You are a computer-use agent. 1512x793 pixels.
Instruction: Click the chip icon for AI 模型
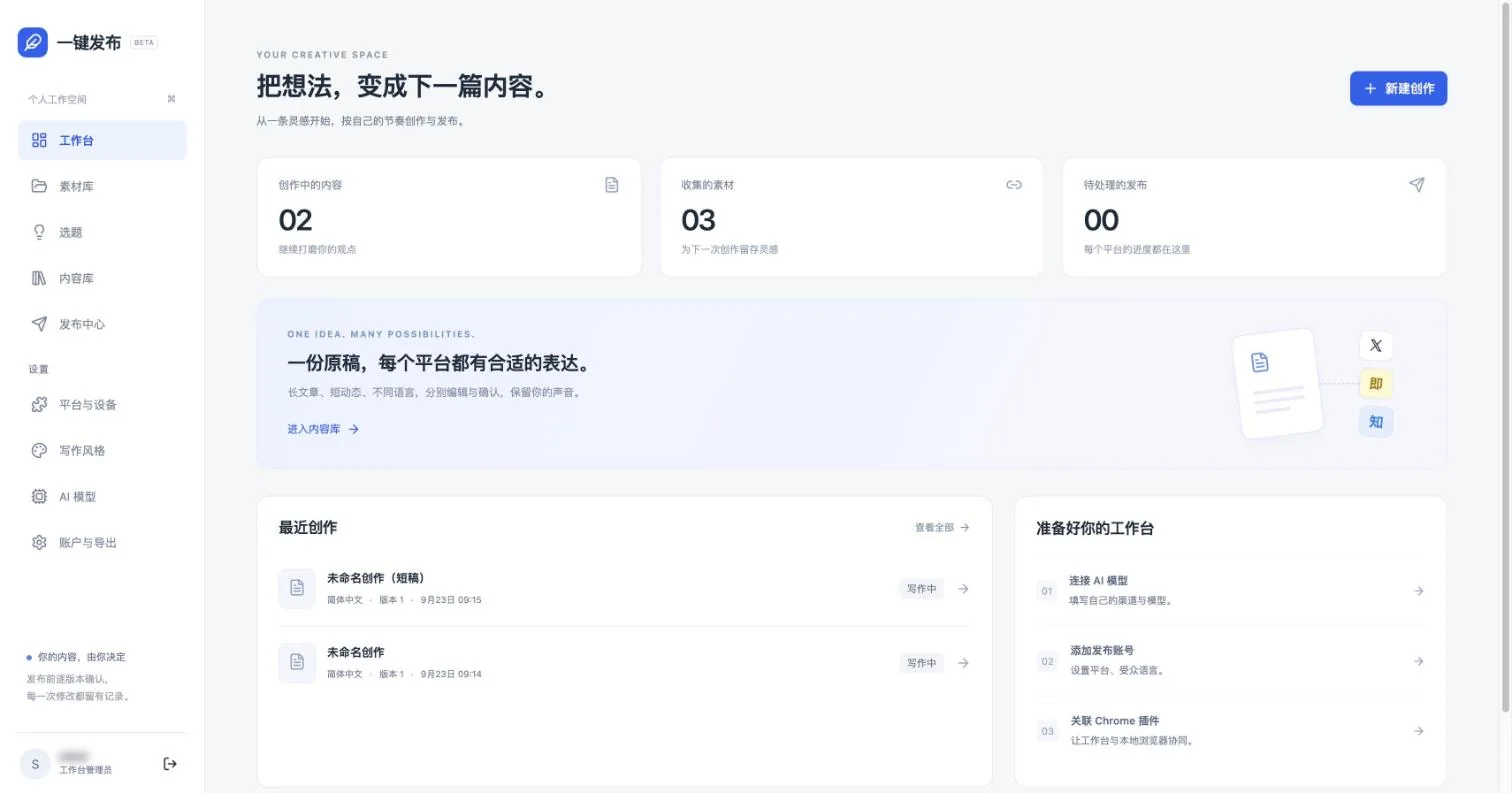[39, 496]
